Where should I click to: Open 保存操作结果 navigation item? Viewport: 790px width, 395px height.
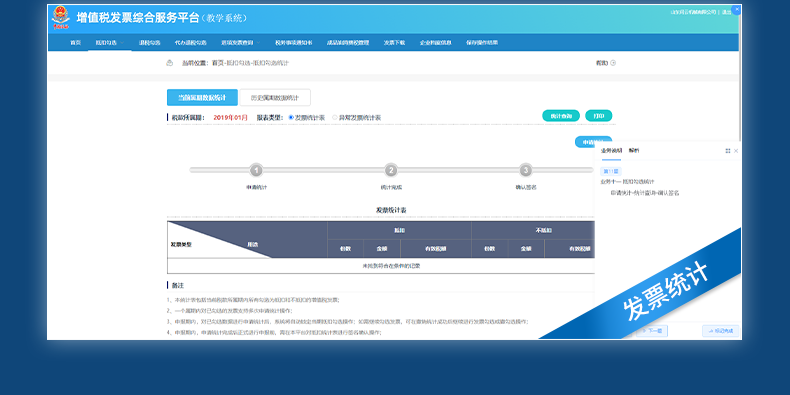[x=482, y=43]
